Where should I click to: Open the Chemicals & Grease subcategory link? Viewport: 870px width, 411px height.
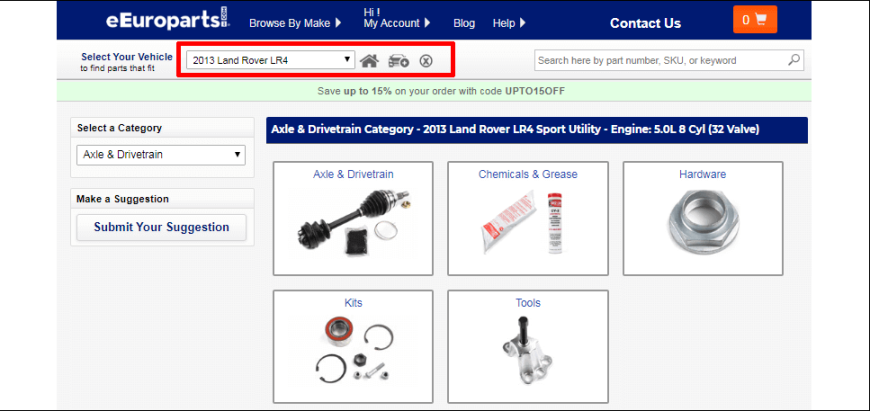528,174
